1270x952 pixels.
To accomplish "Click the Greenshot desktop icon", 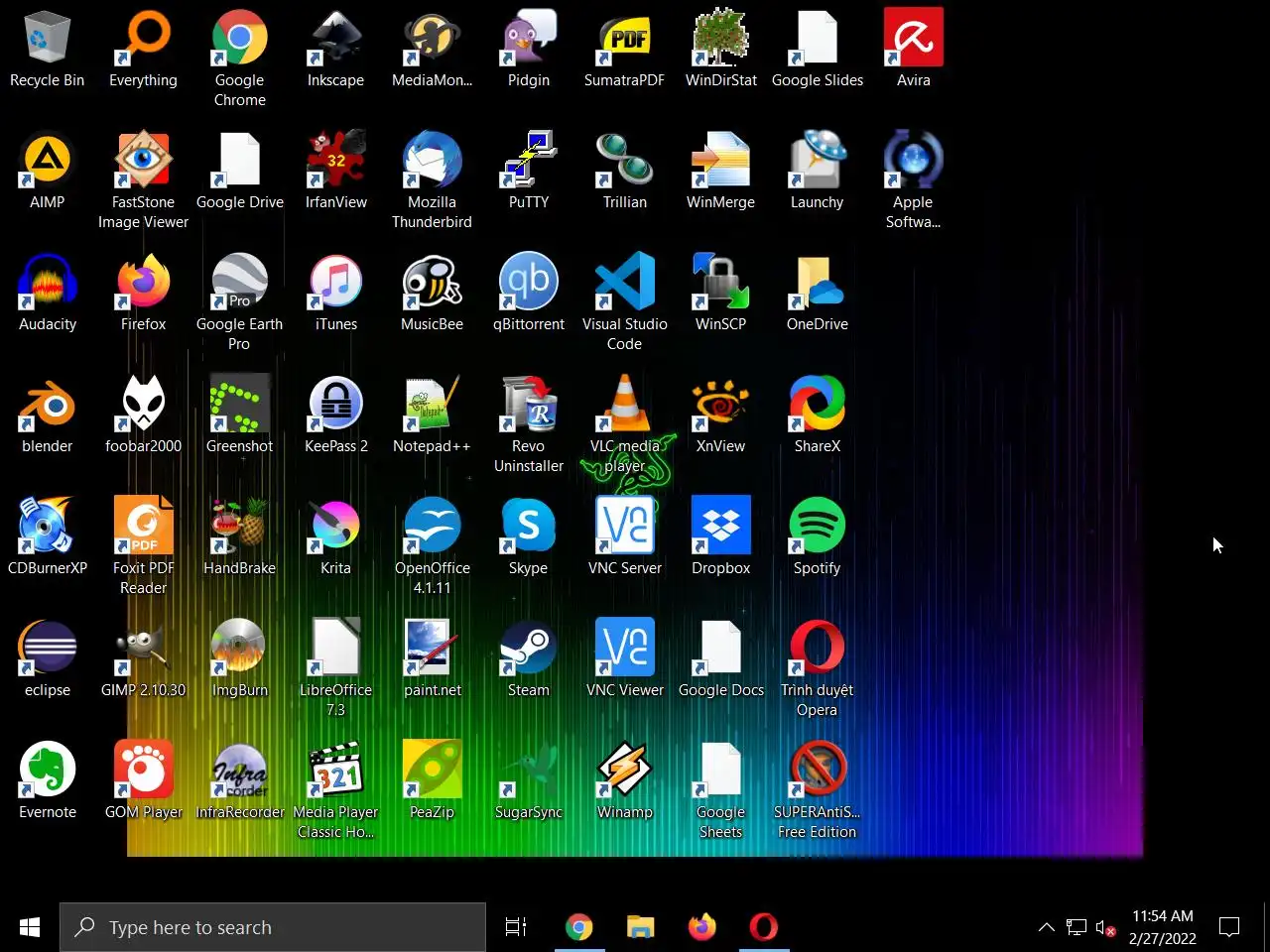I will [x=240, y=405].
